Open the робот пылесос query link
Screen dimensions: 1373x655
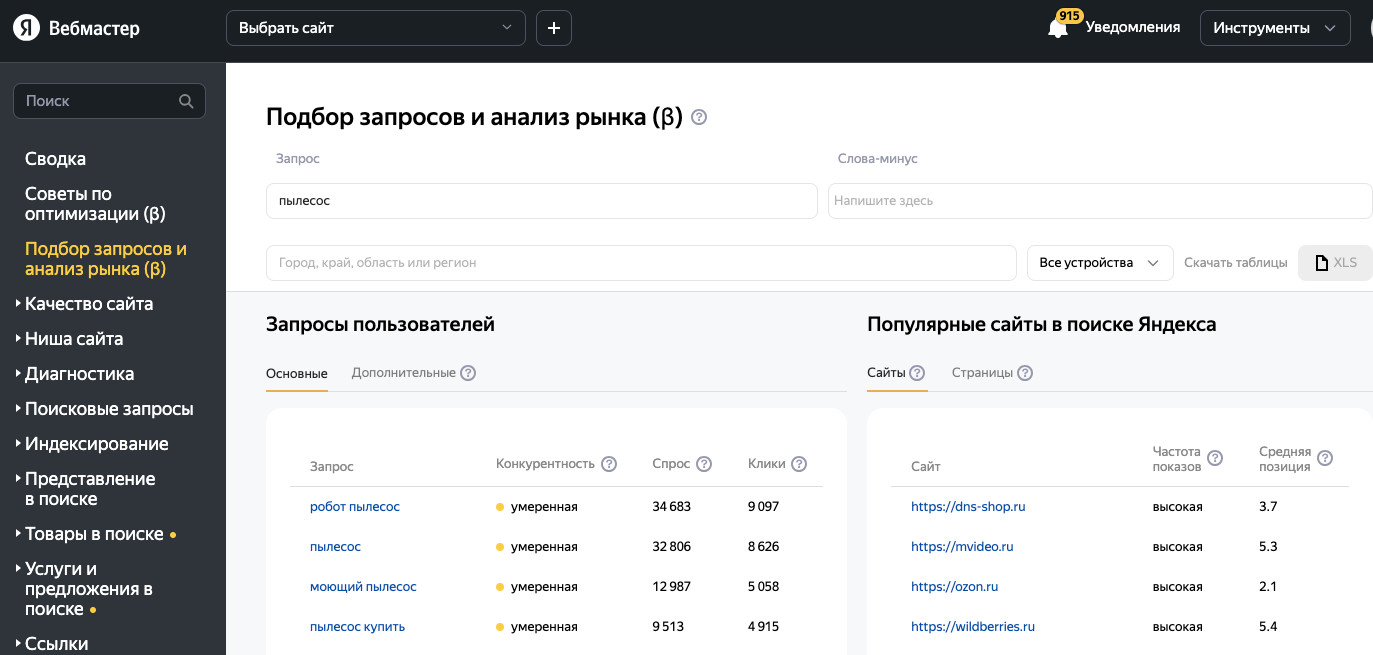(354, 507)
